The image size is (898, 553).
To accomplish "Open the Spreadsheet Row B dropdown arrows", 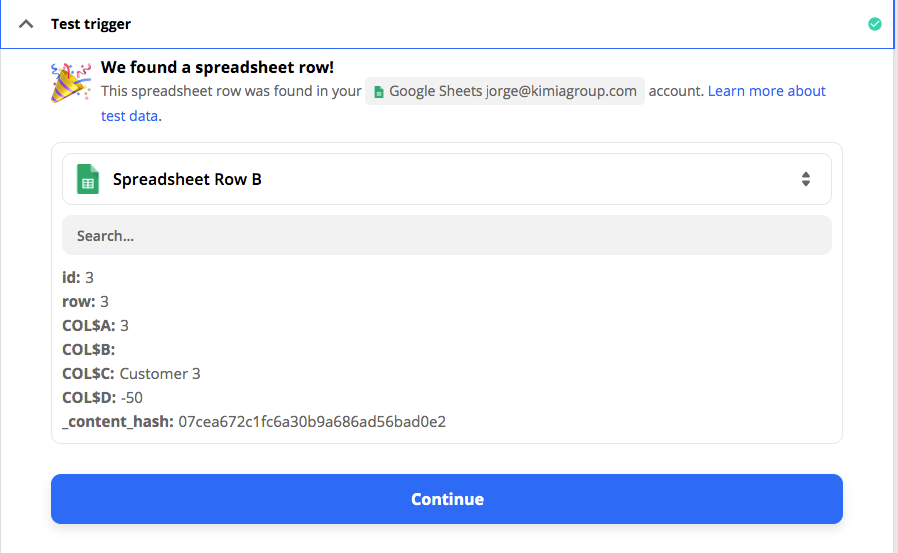I will [x=805, y=179].
